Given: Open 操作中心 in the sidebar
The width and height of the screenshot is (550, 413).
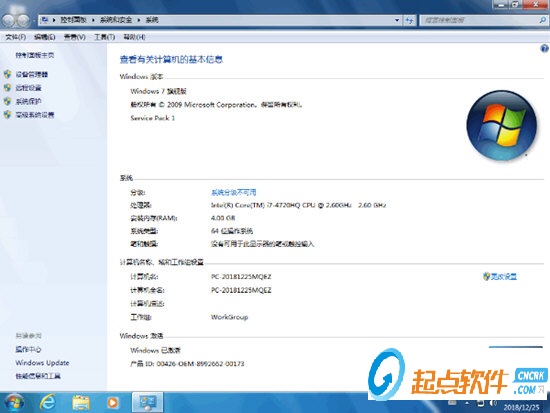Looking at the screenshot, I should (x=28, y=349).
